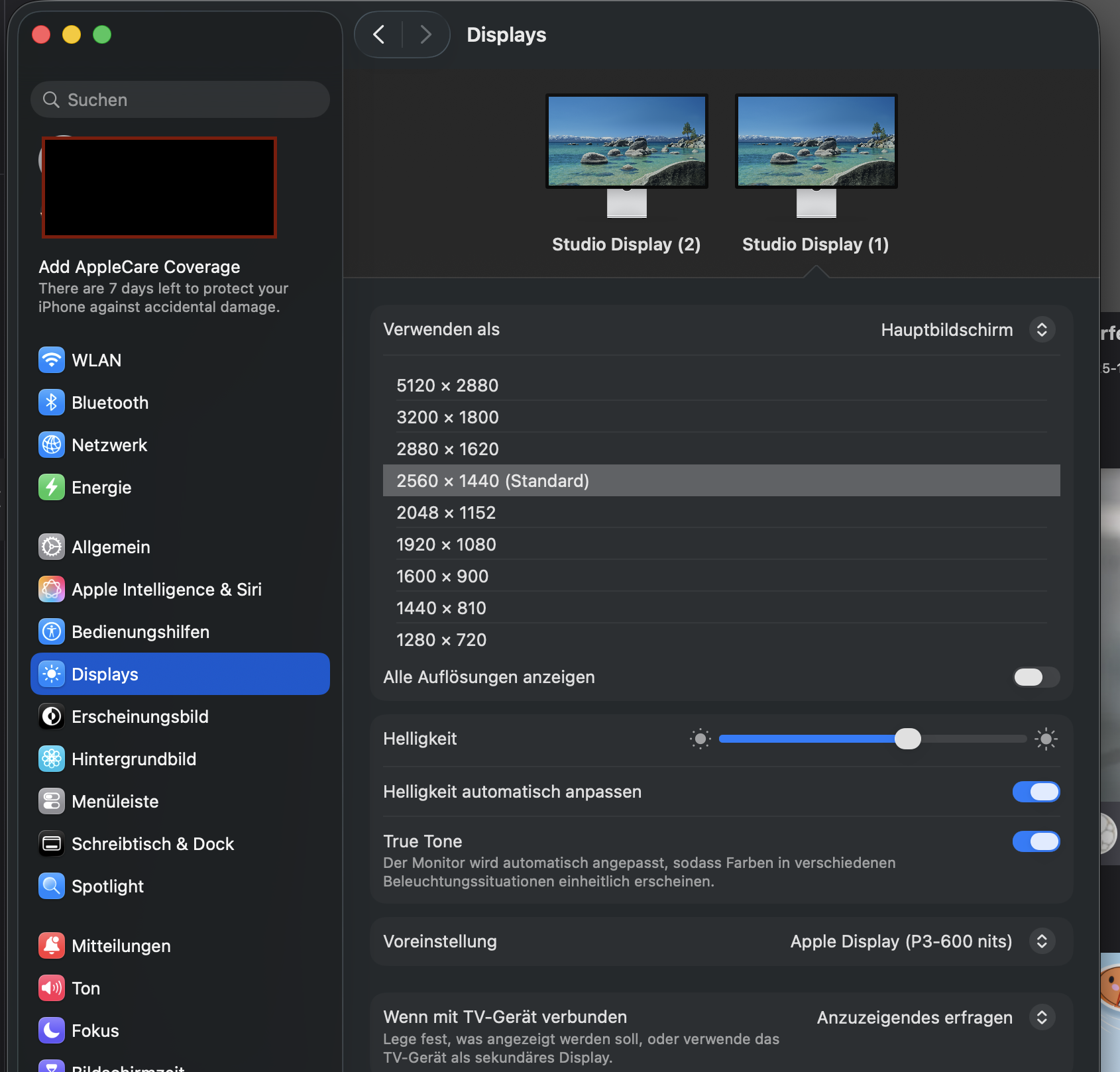
Task: Click the low brightness sun icon
Action: (x=700, y=739)
